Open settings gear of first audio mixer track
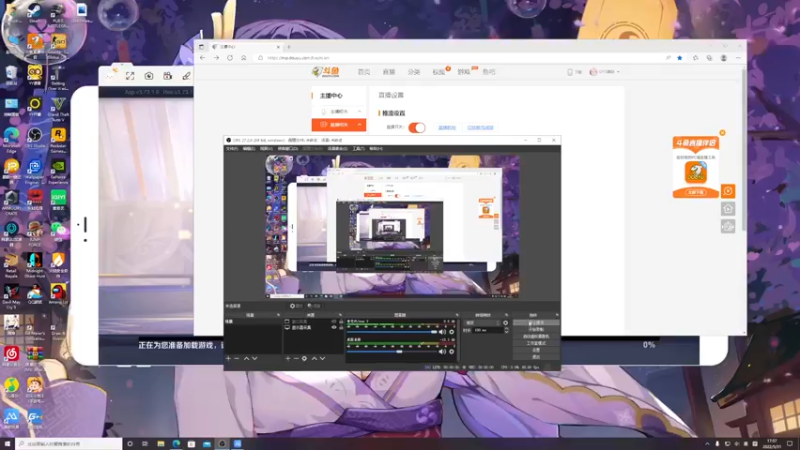The height and width of the screenshot is (450, 800). [452, 332]
